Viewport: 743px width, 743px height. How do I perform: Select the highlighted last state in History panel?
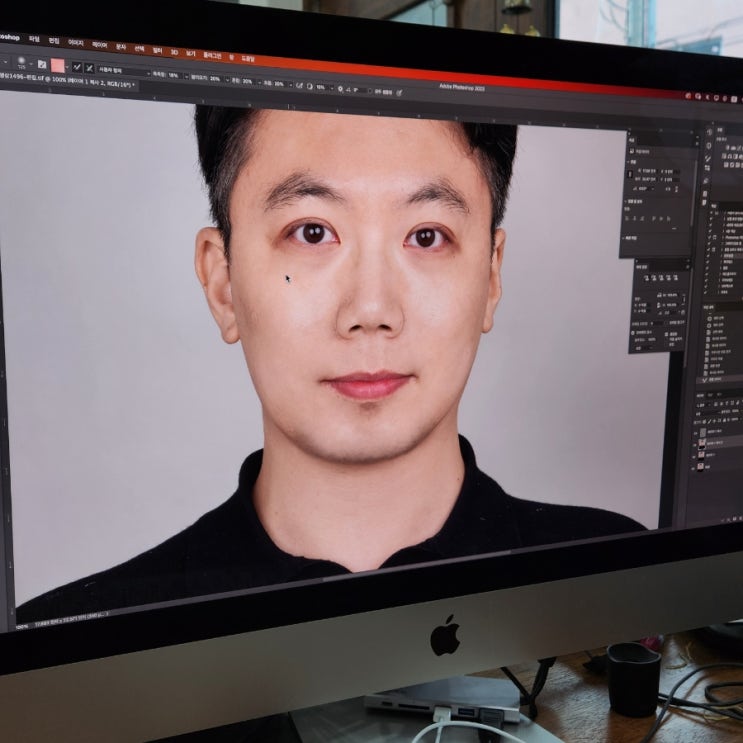coord(720,380)
